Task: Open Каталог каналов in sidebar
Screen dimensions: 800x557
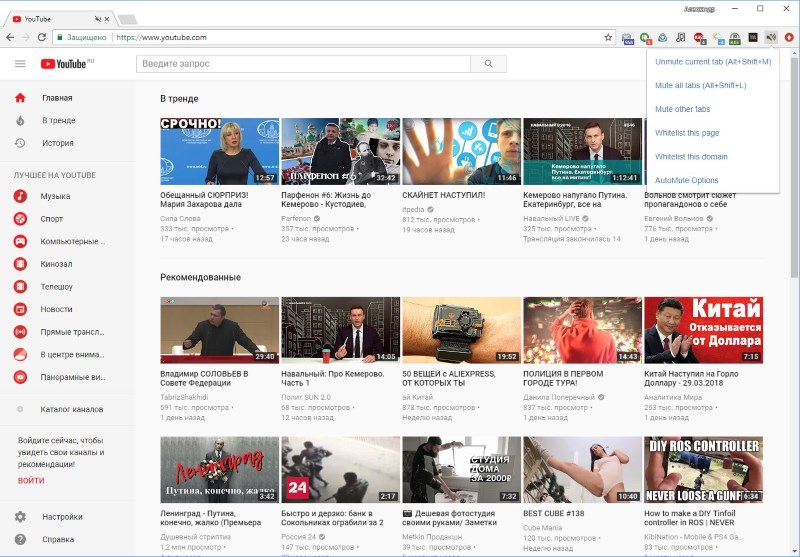Action: [x=71, y=409]
